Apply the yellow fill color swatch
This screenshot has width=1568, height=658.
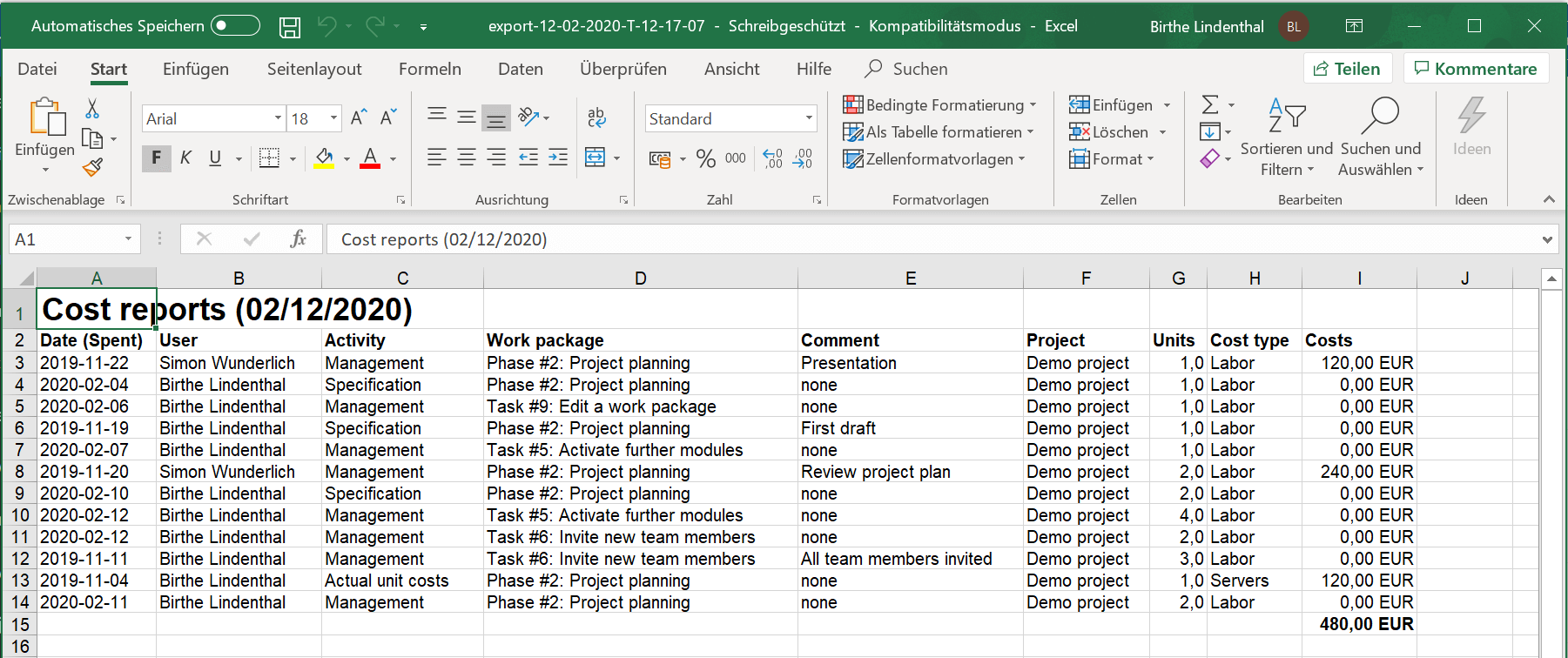pos(324,158)
